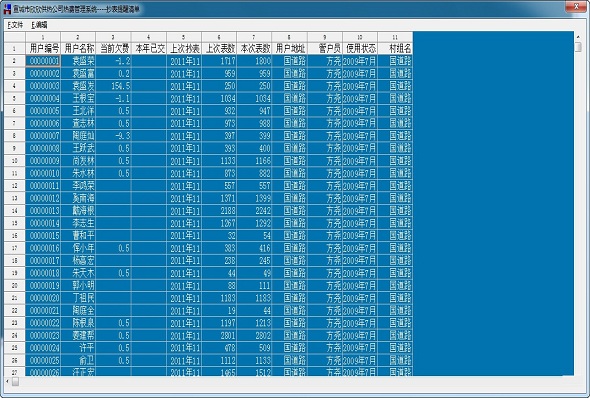The width and height of the screenshot is (590, 398).
Task: Click the arrears value -1.2
Action: (114, 61)
